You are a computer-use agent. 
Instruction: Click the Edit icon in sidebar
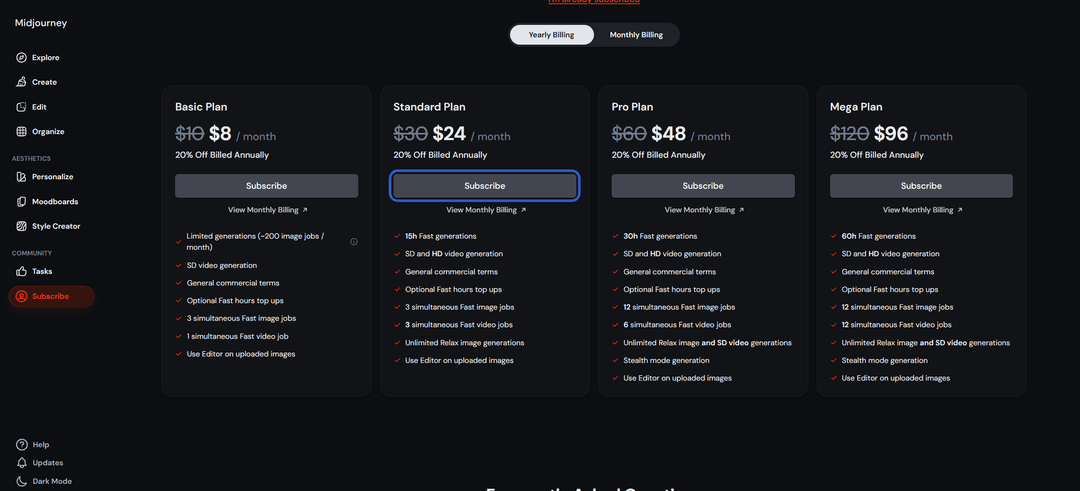[21, 107]
